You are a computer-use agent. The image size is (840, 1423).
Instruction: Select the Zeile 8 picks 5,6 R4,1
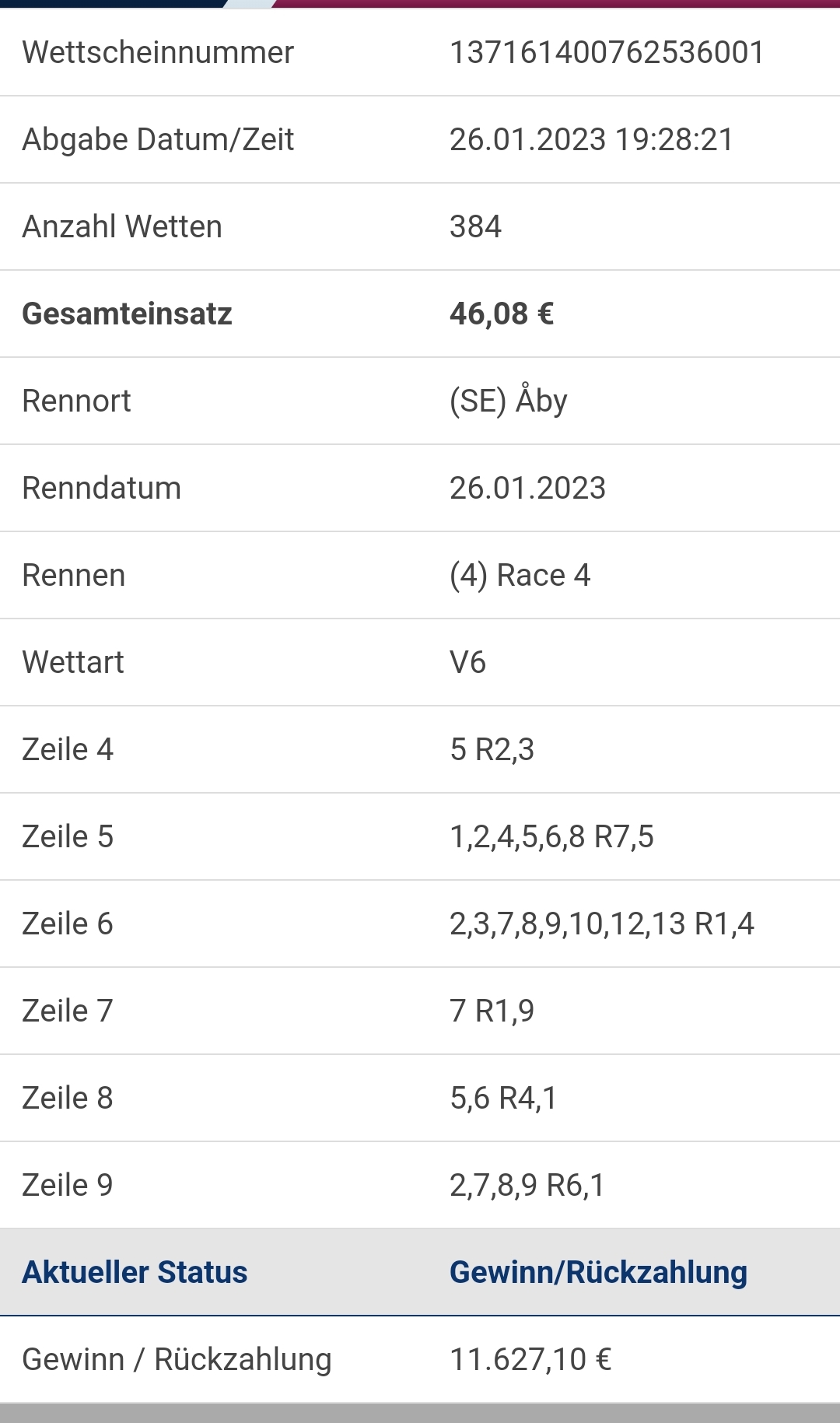click(503, 1099)
